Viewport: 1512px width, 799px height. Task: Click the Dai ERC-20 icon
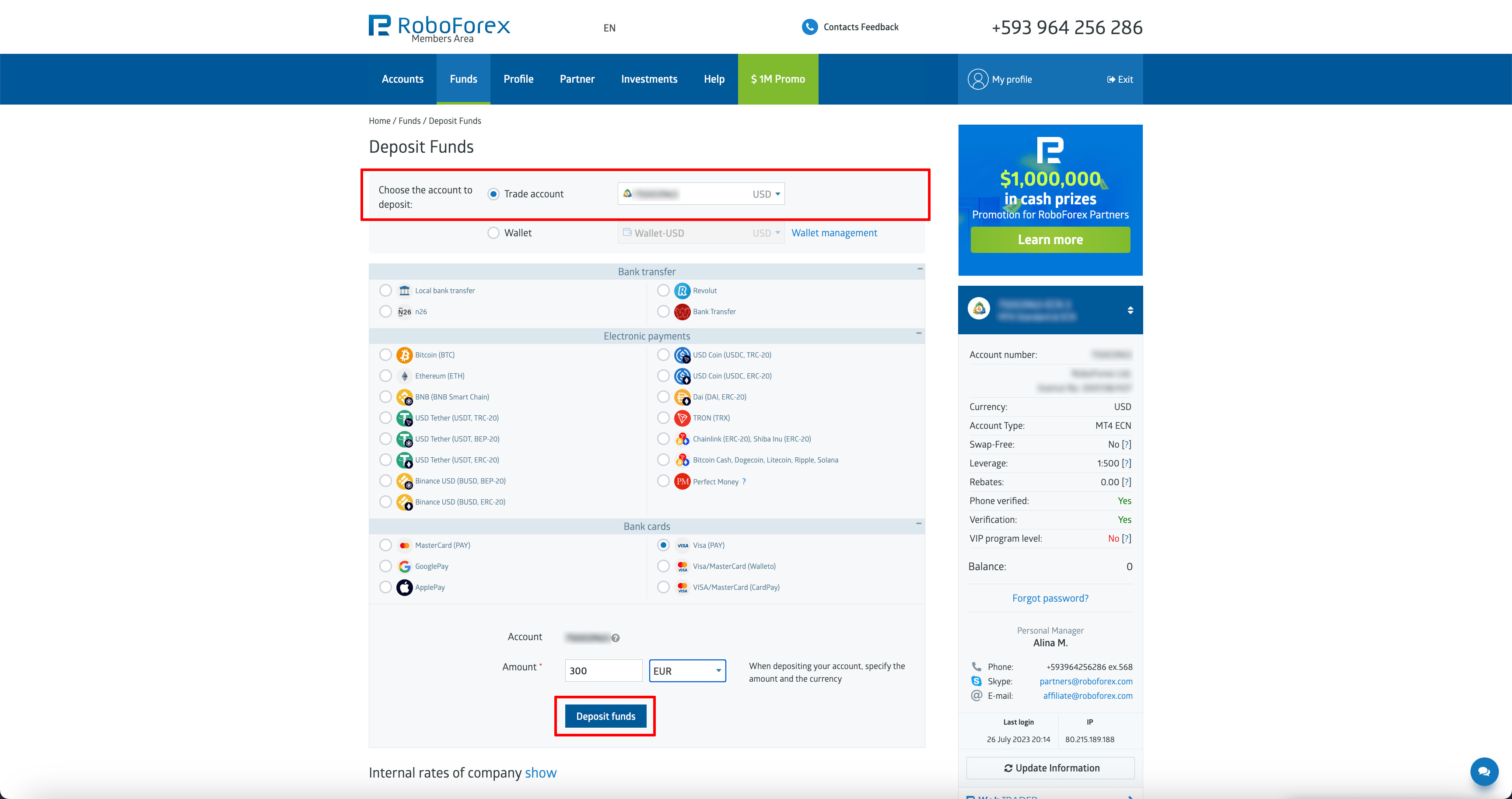(682, 397)
